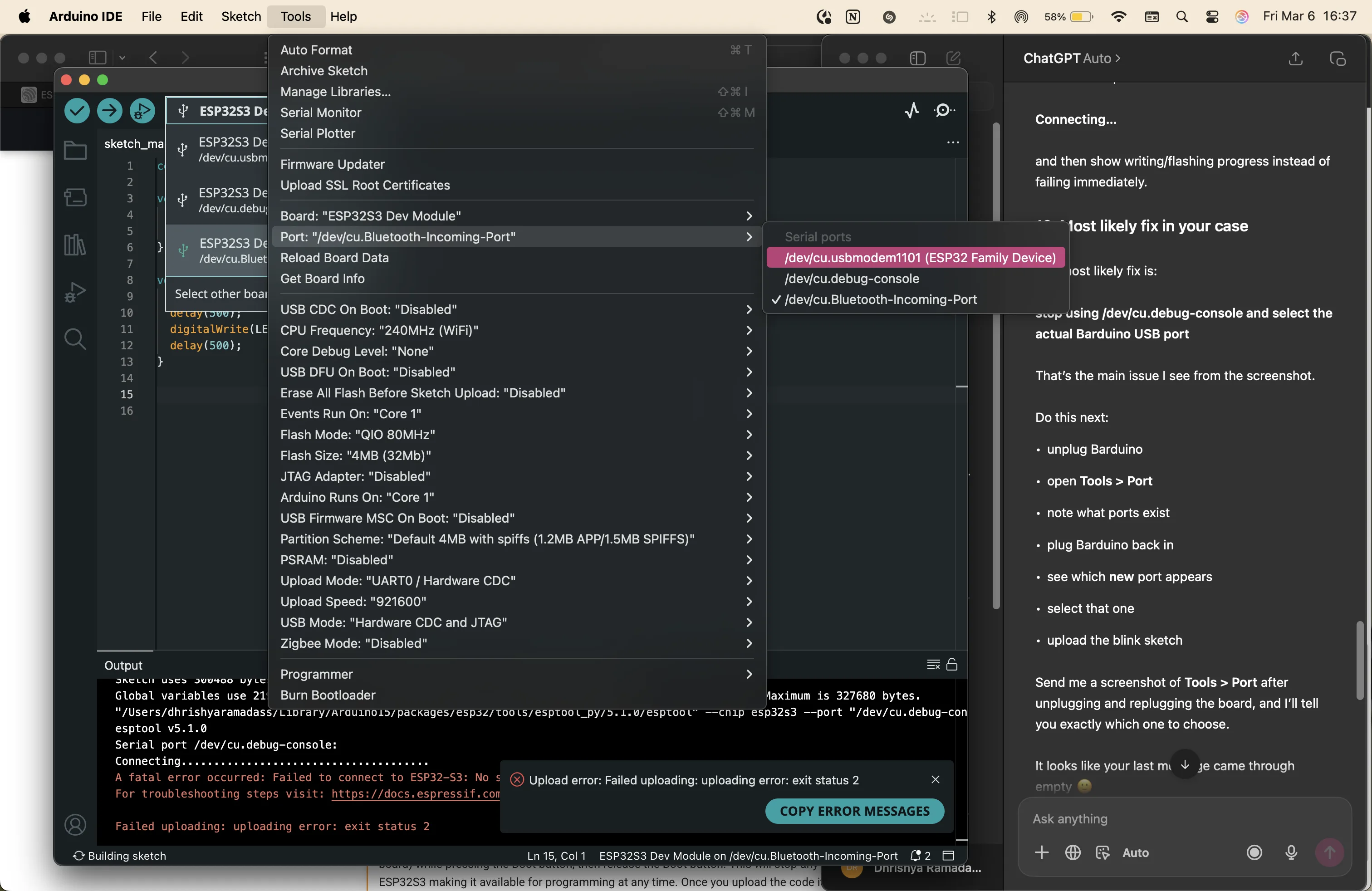Viewport: 1372px width, 891px height.
Task: Open the Sketchbook folder sidebar icon
Action: coord(75,151)
